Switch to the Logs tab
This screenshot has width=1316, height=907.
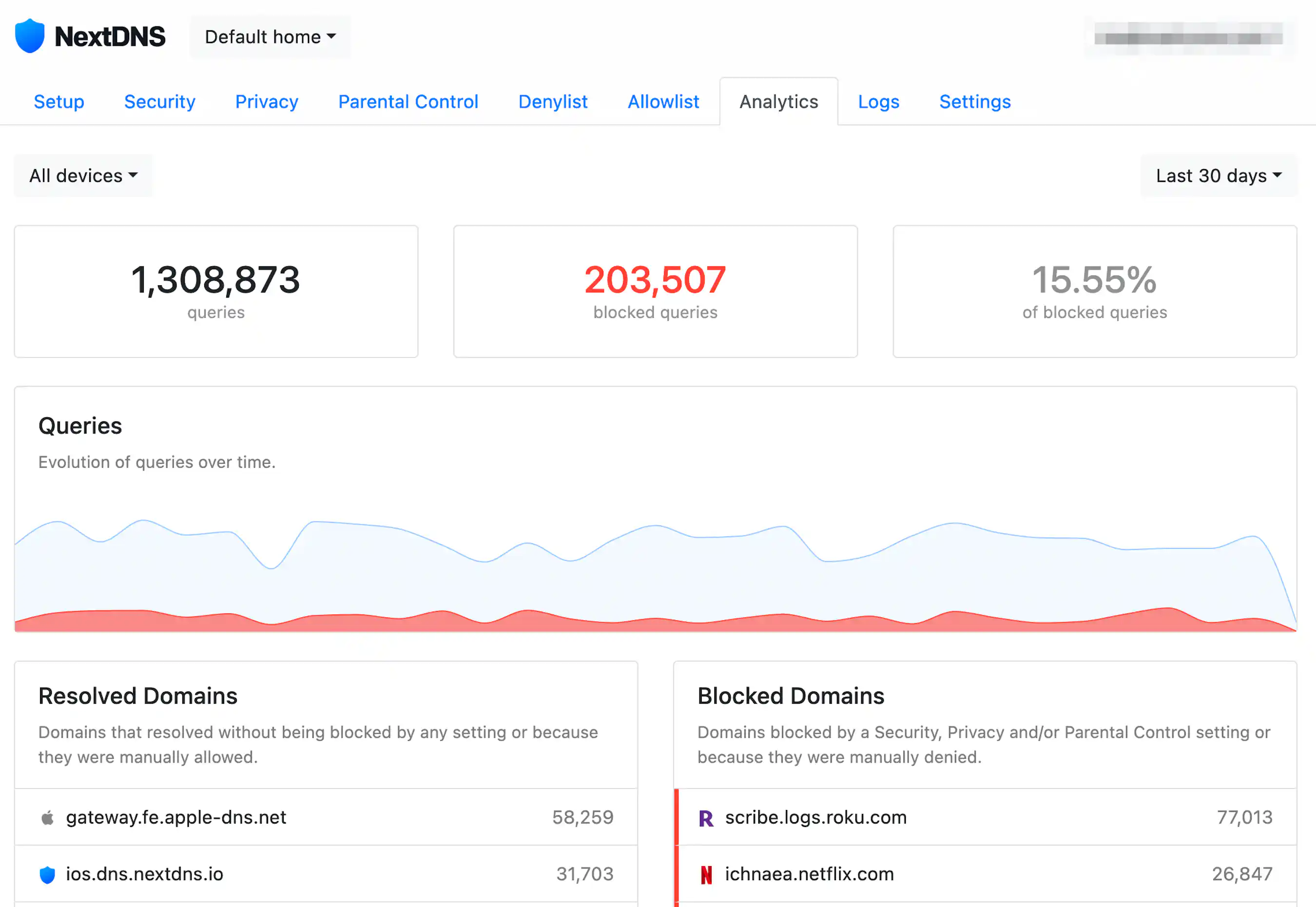point(878,102)
